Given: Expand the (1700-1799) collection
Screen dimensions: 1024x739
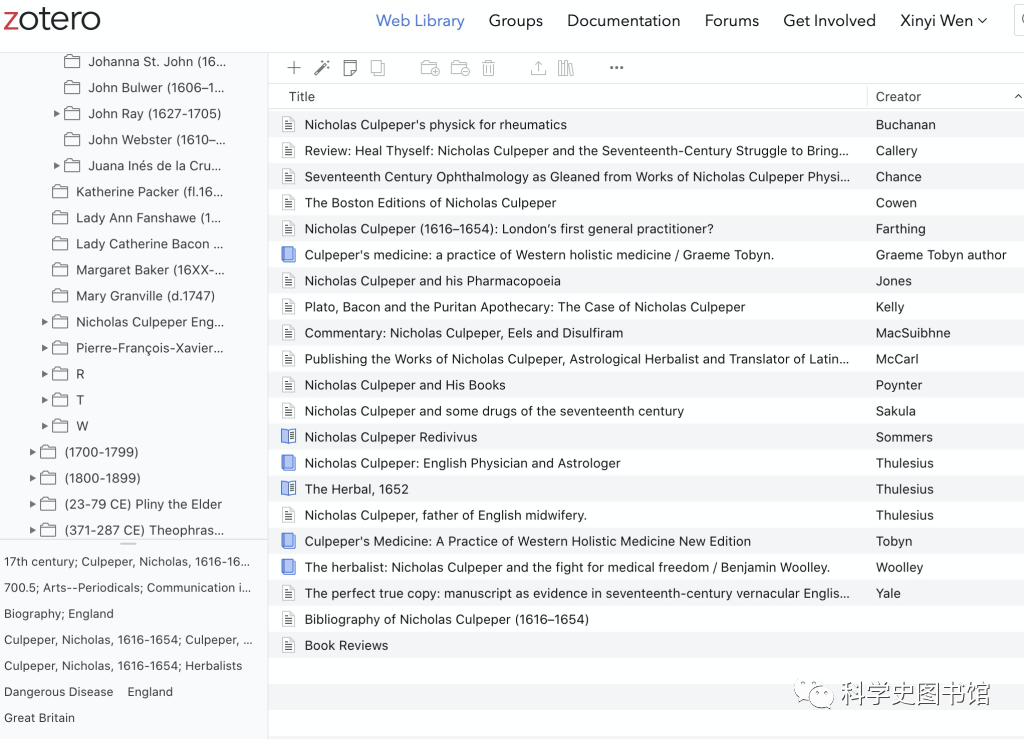Looking at the screenshot, I should (x=33, y=452).
